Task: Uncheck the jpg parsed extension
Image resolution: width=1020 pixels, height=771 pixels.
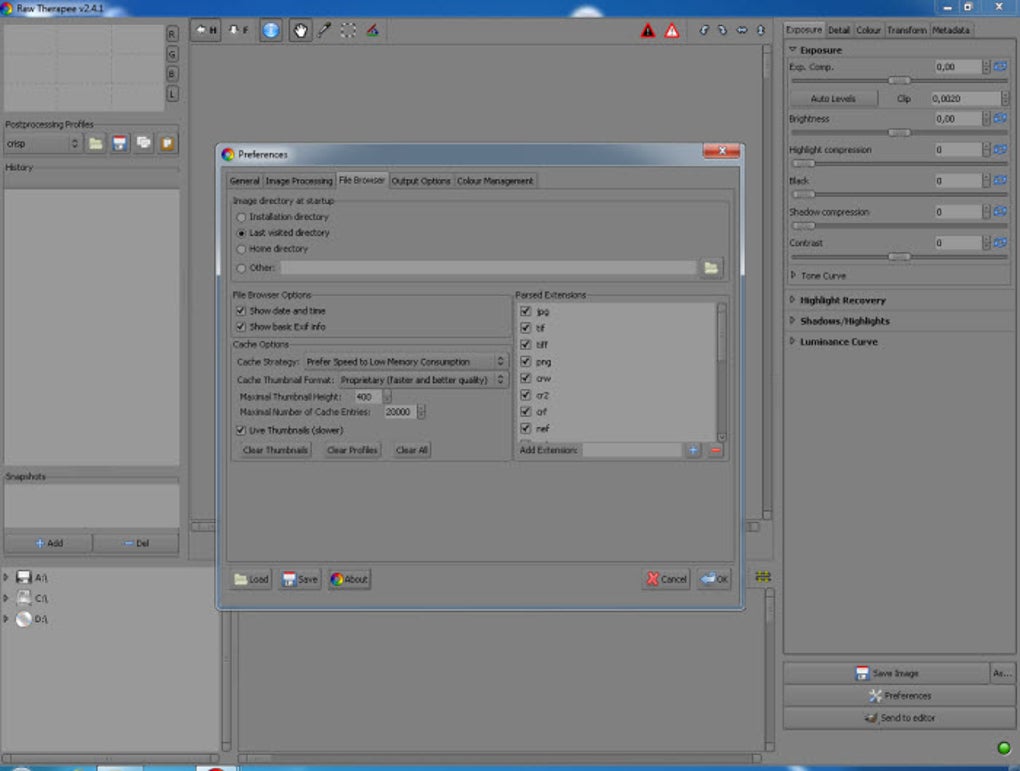Action: point(526,311)
